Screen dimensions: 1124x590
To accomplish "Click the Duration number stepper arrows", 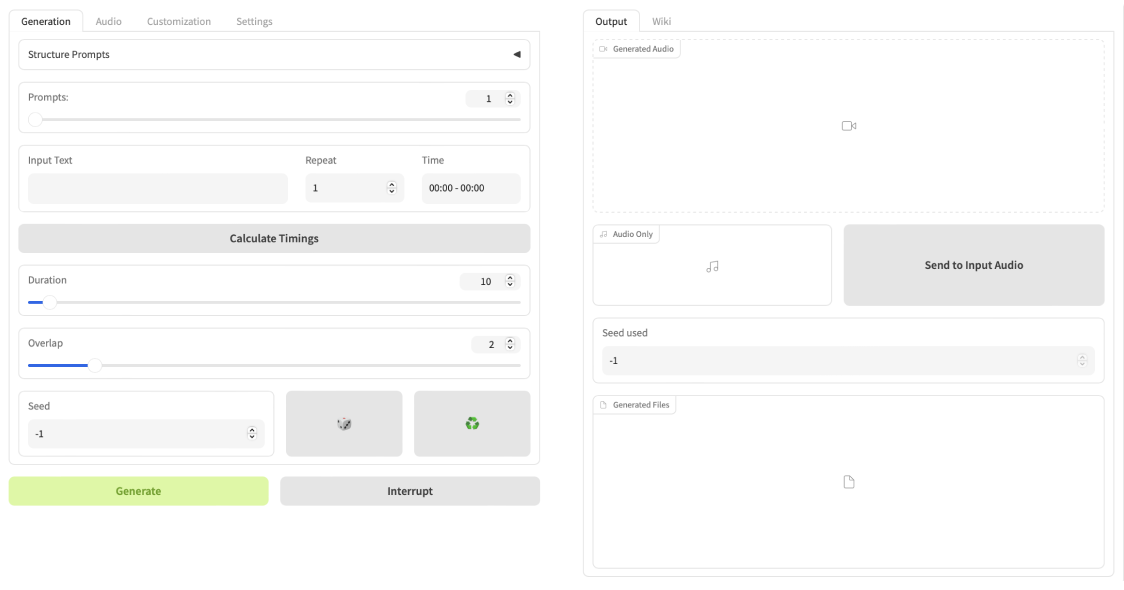I will [x=510, y=282].
